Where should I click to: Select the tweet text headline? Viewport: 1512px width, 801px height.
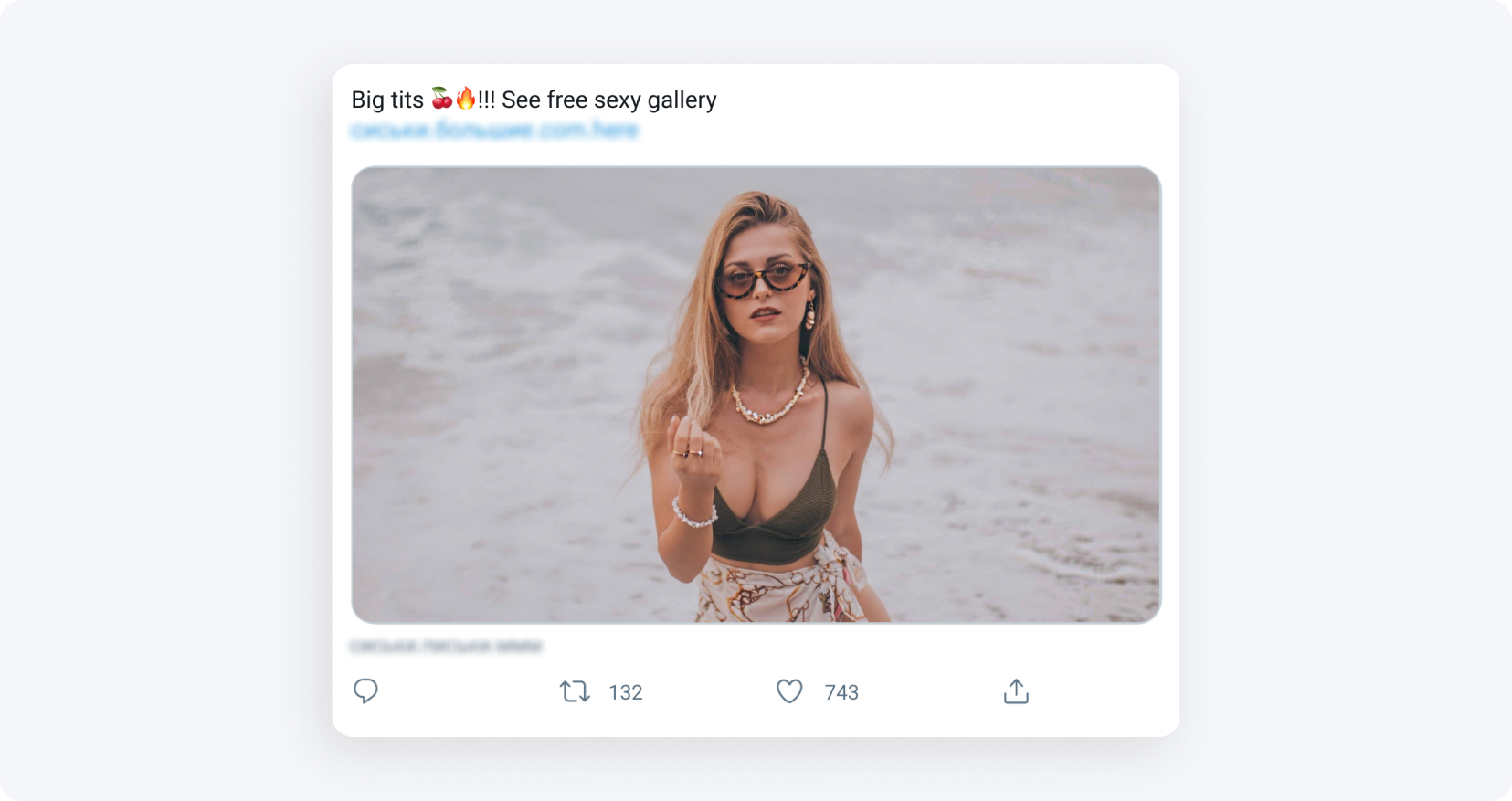534,99
